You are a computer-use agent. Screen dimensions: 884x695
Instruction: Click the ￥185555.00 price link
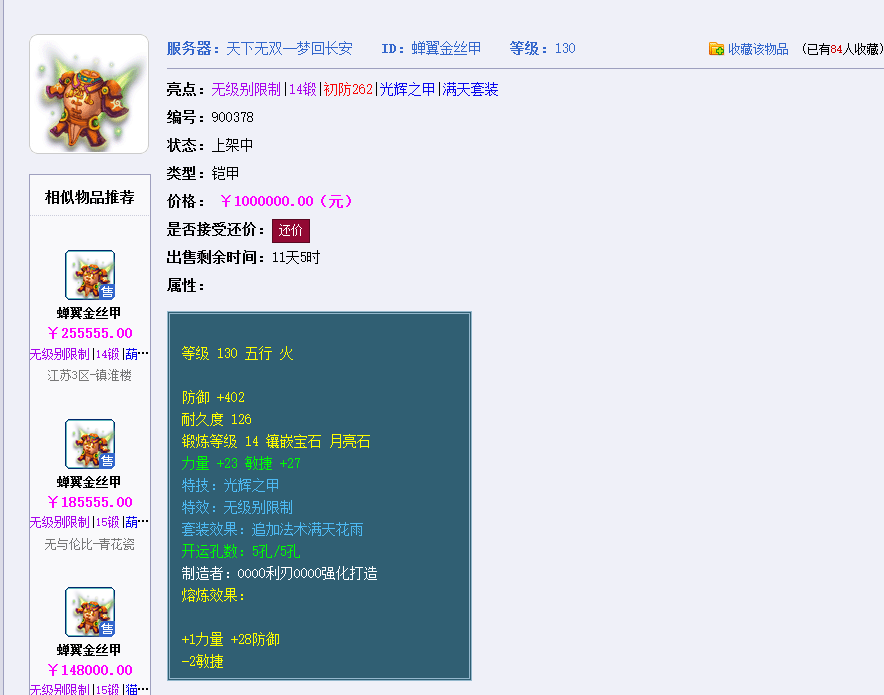click(90, 502)
